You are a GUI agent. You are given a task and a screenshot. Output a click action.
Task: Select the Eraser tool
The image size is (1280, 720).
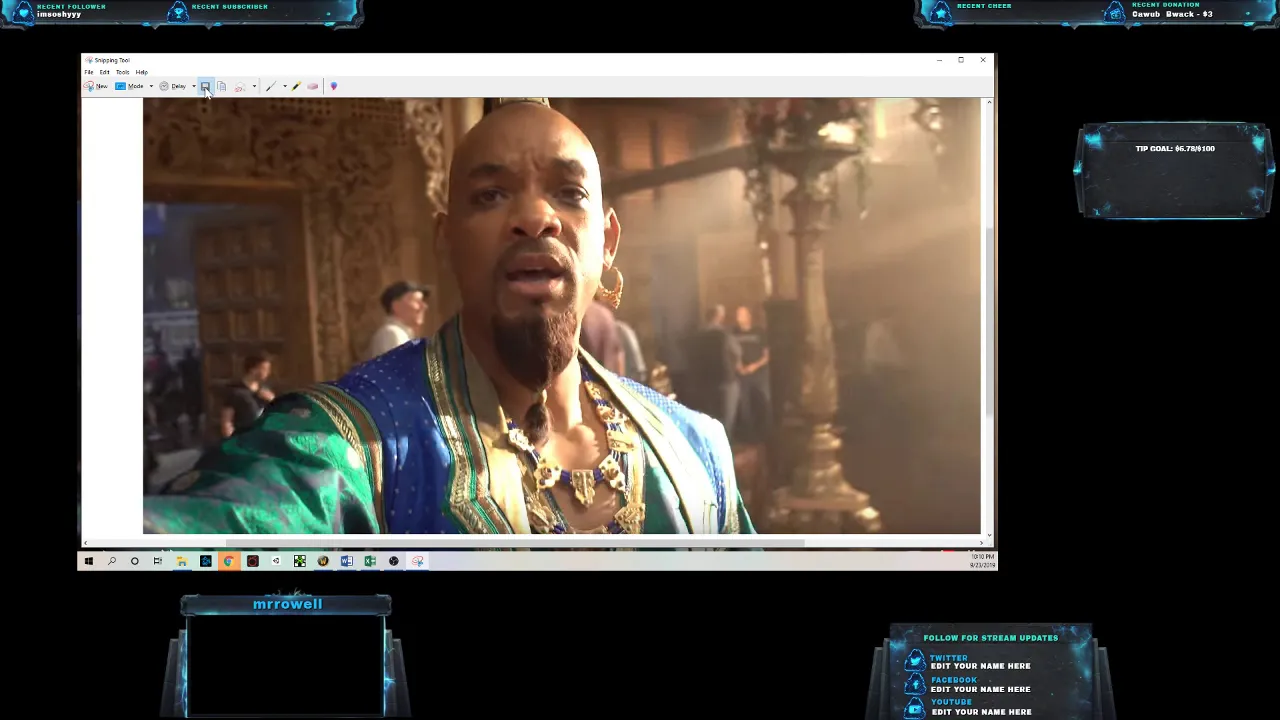[x=313, y=86]
